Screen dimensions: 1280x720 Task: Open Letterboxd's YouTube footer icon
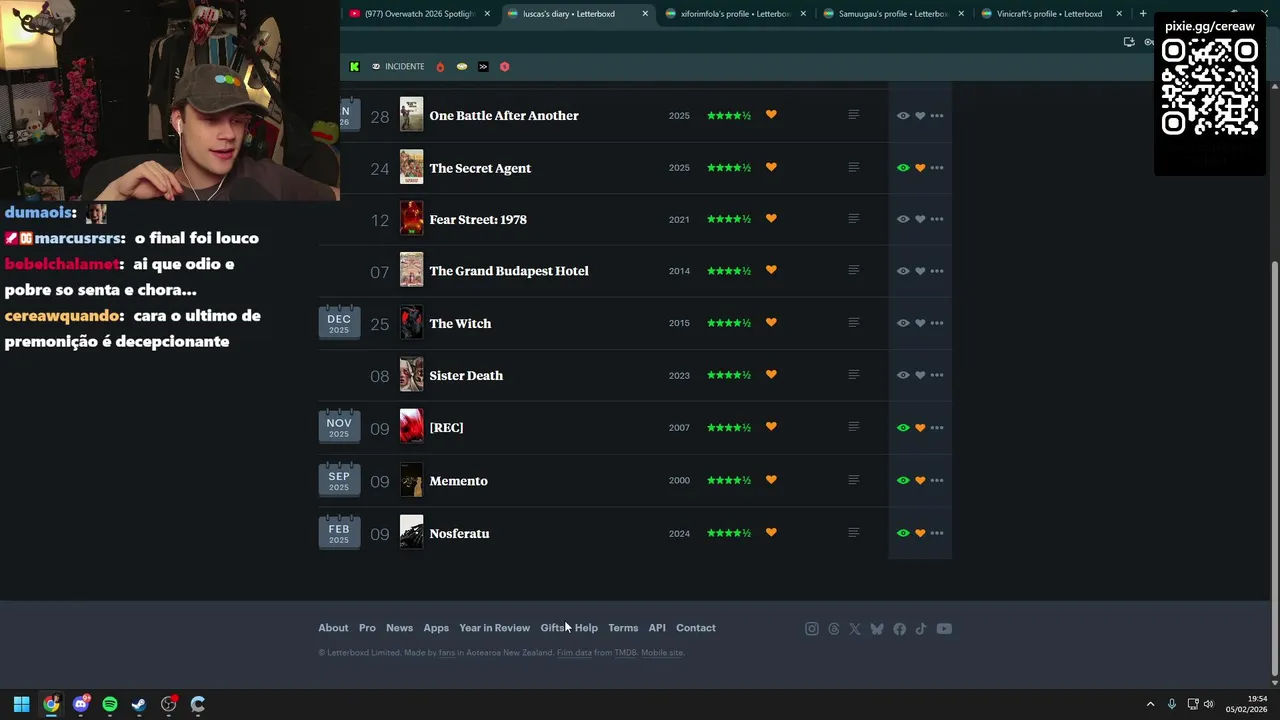click(944, 629)
